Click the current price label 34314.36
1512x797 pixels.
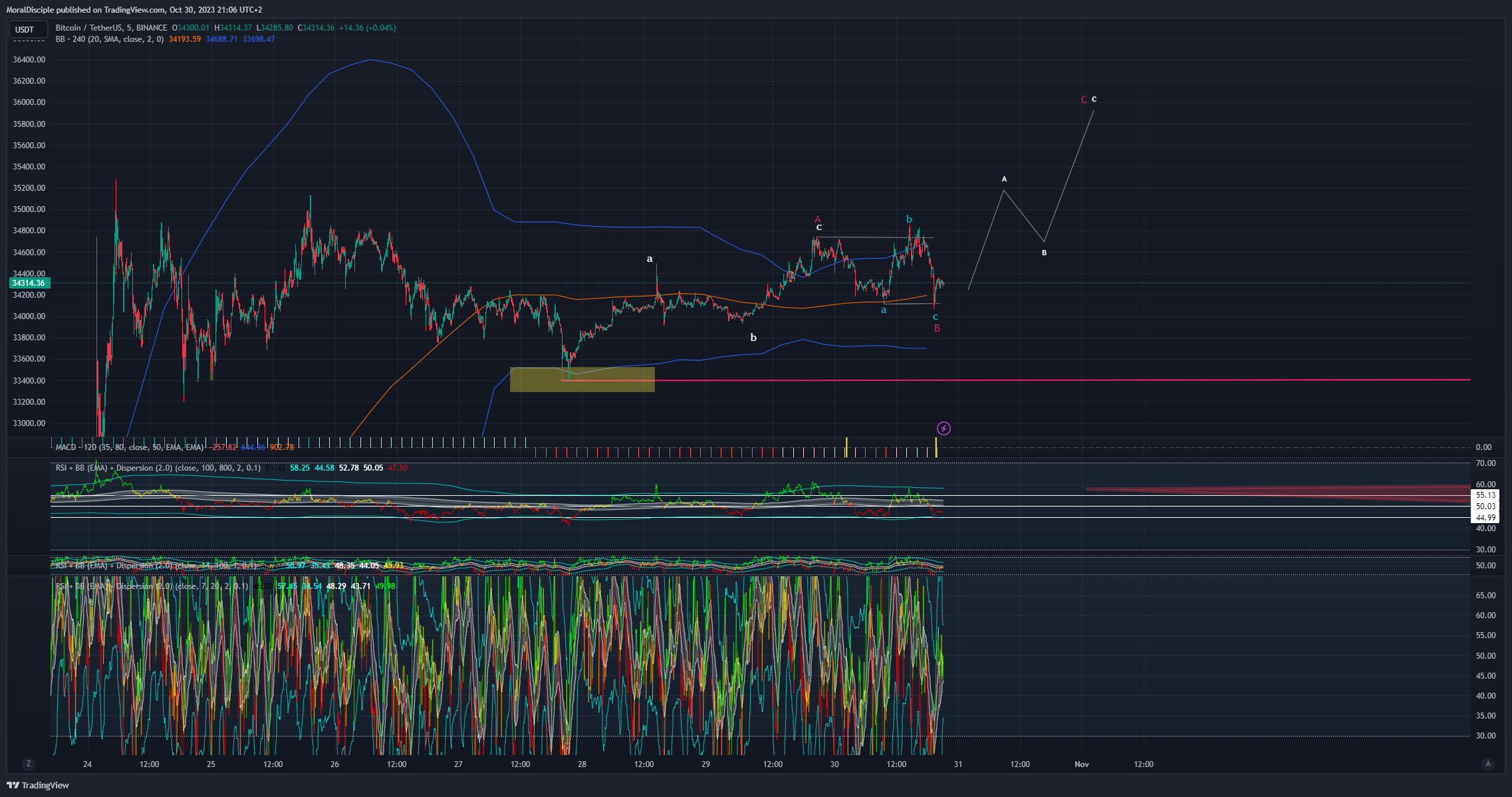(29, 283)
